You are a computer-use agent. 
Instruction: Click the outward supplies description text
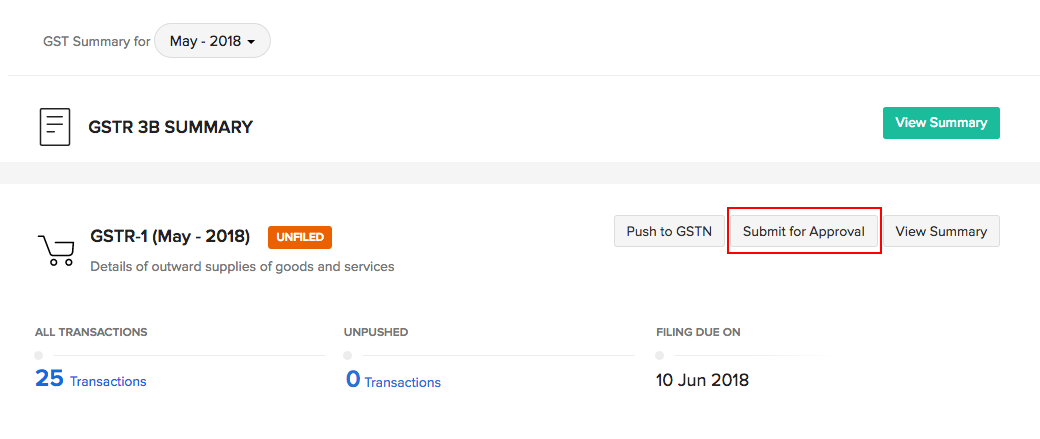coord(242,267)
